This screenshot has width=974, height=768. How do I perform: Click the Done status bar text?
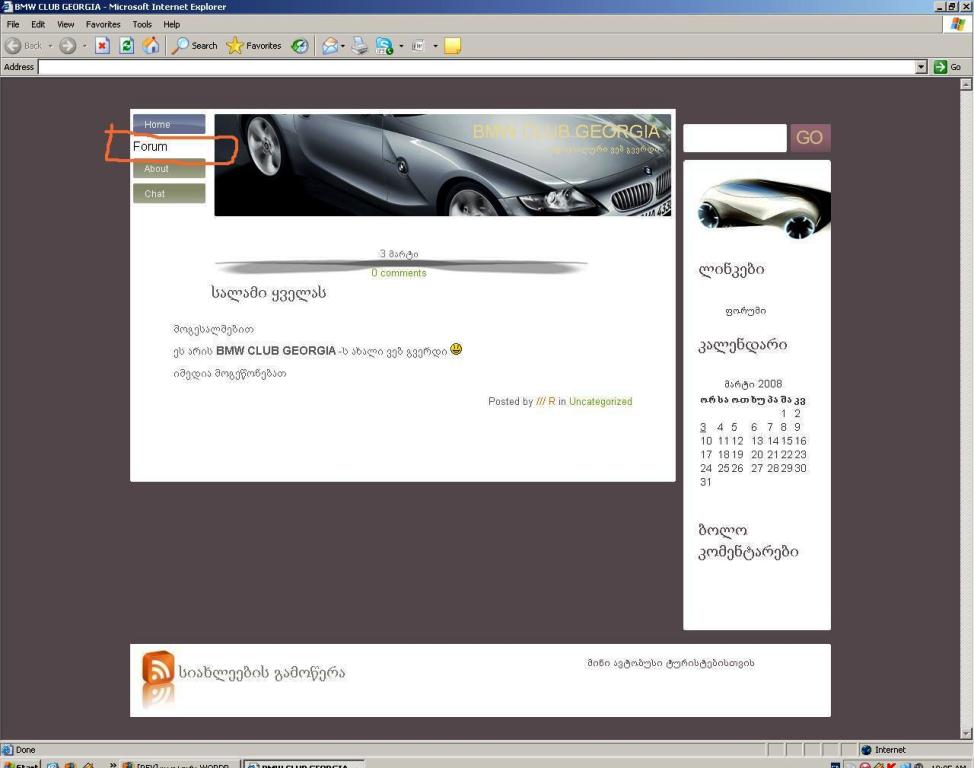tap(25, 750)
